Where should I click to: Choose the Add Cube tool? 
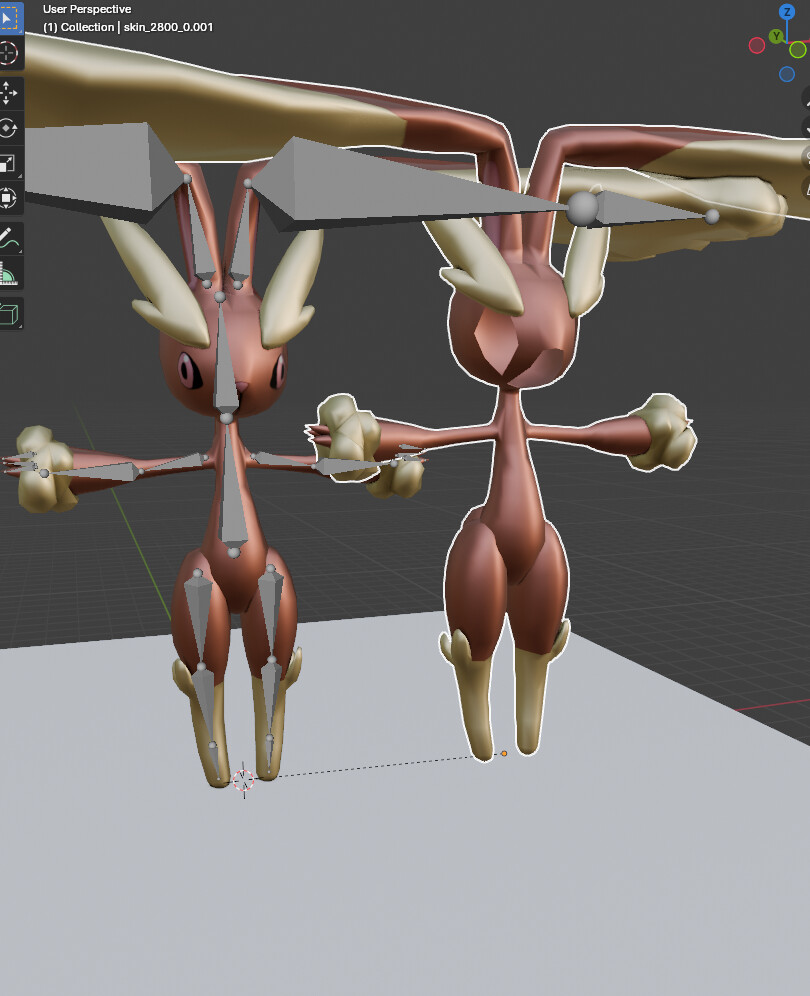click(x=9, y=313)
